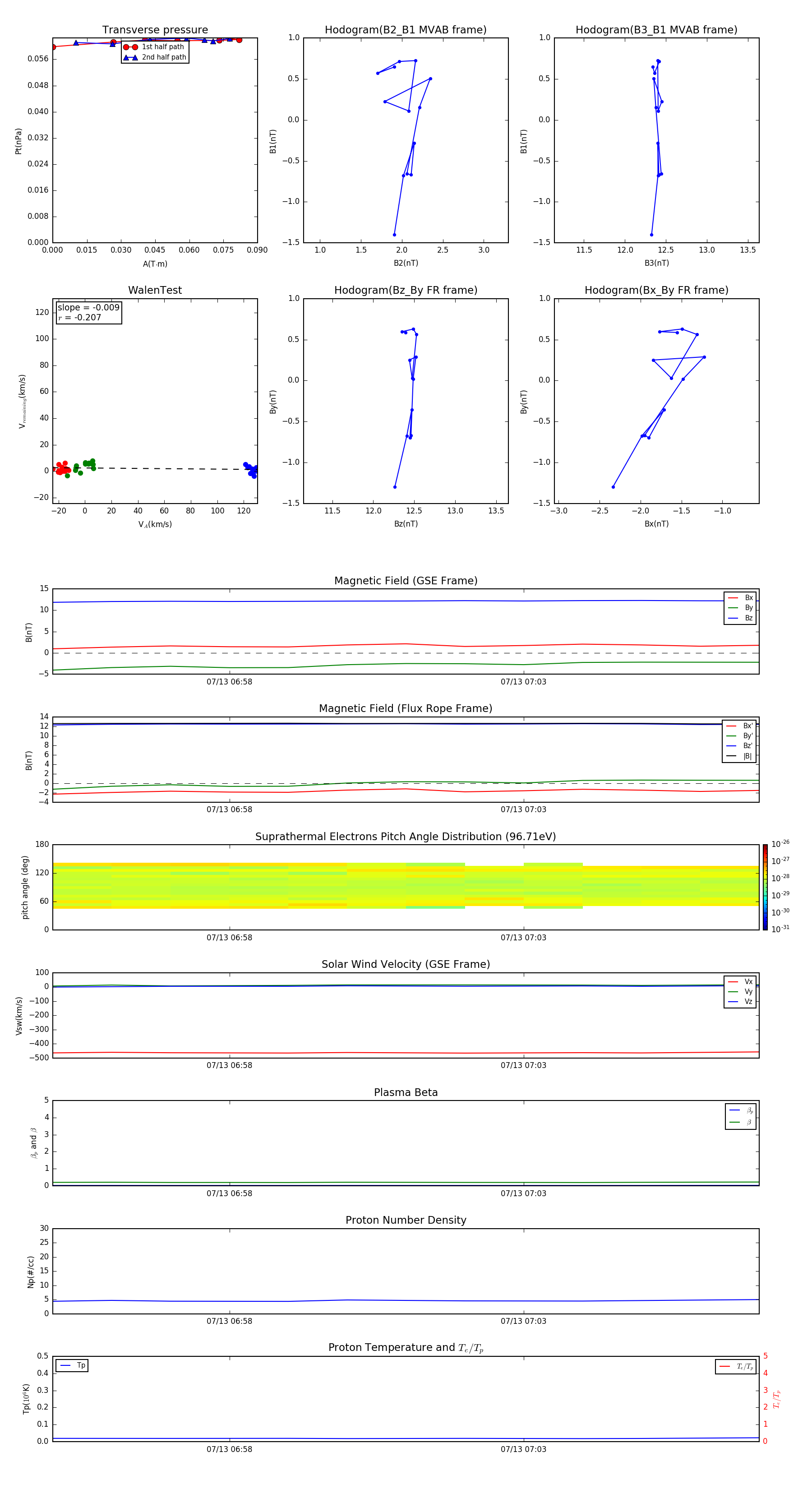Viewport: 812px width, 1489px height.
Task: Click the "Magnetic Field (Flux Rope Frame)" title
Action: tap(406, 709)
